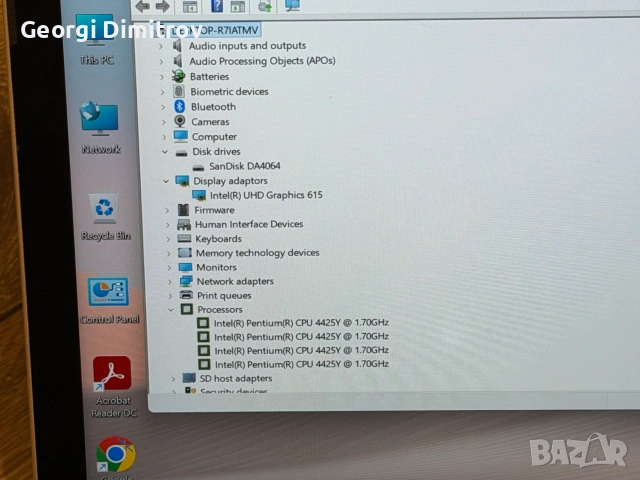Click the Audio inputs and outputs speaker icon
Viewport: 640px width, 480px height.
click(x=178, y=45)
